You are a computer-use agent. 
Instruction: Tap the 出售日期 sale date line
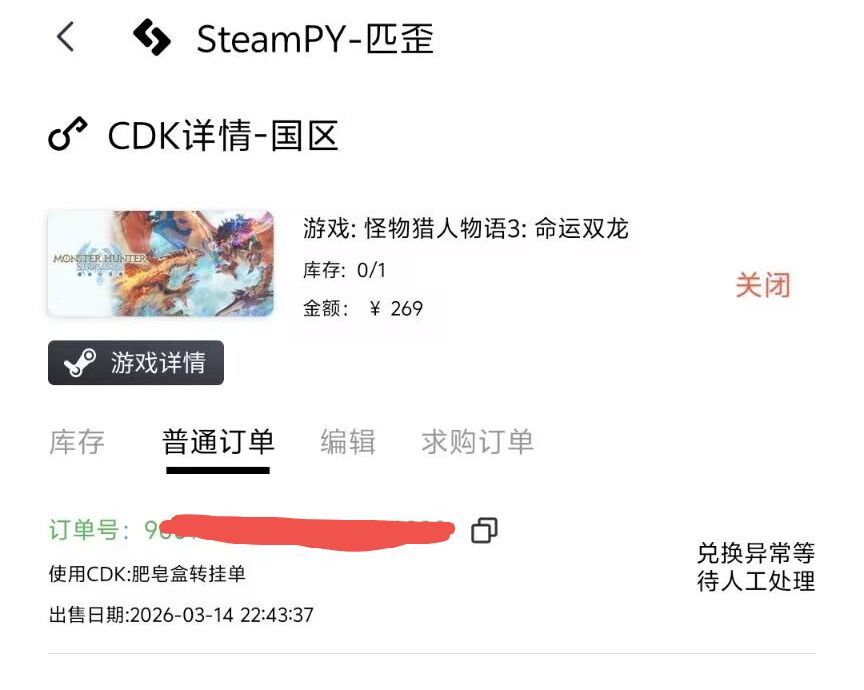tap(181, 615)
